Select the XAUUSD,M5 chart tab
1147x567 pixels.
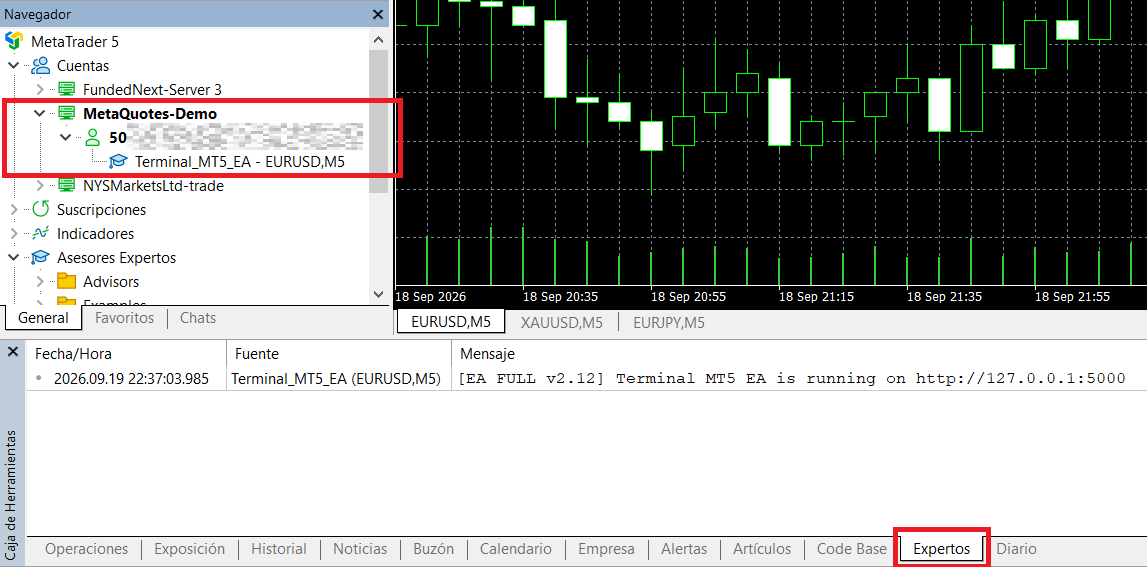(561, 322)
